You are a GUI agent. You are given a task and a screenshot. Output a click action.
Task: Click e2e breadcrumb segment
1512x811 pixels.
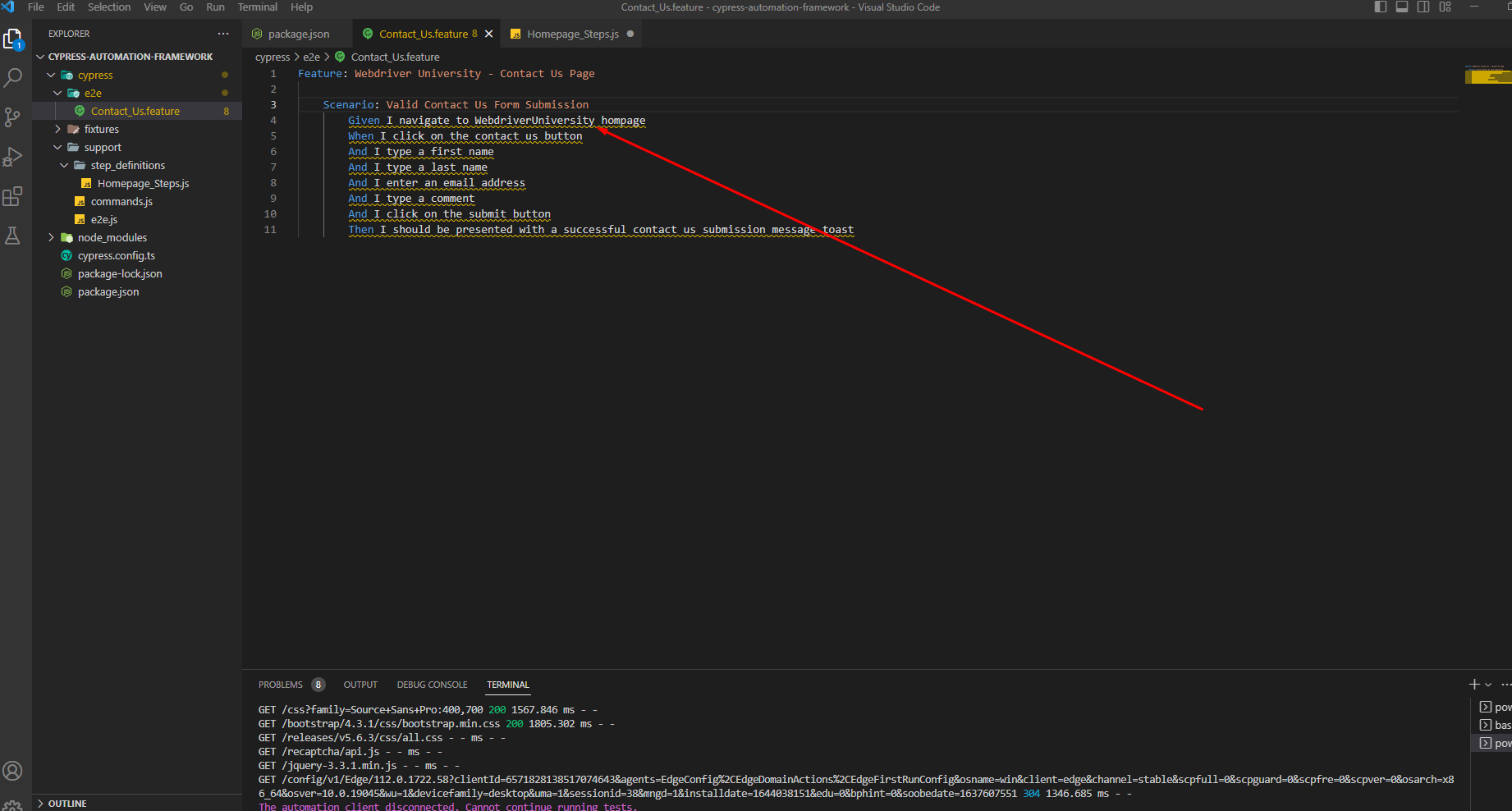tap(311, 57)
